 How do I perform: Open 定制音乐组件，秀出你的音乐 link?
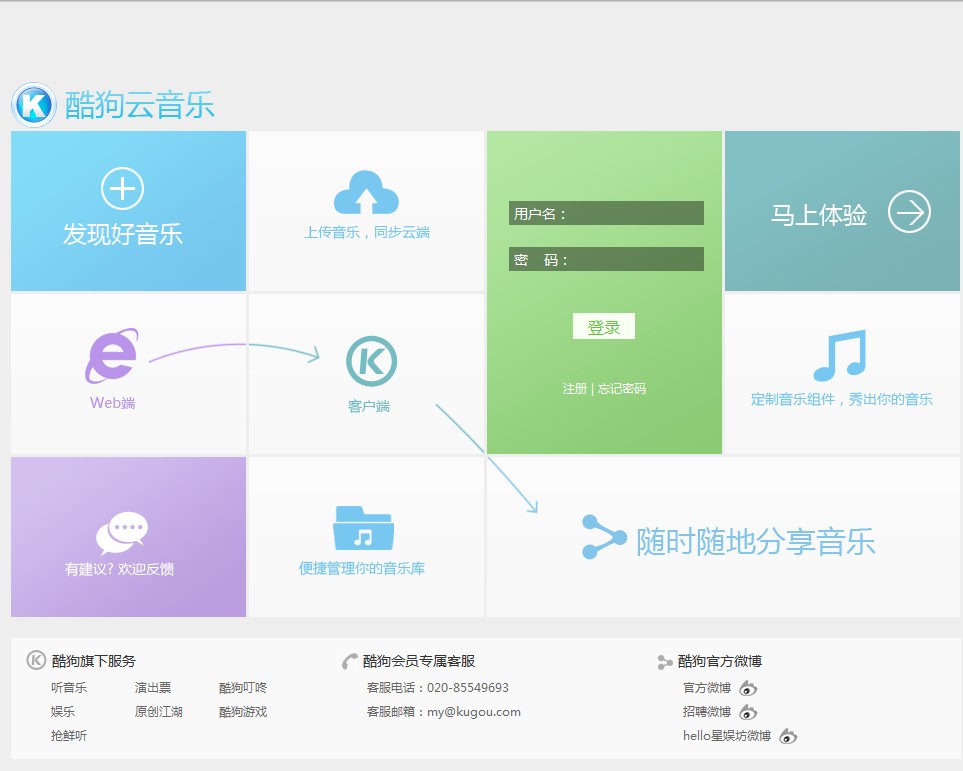841,399
